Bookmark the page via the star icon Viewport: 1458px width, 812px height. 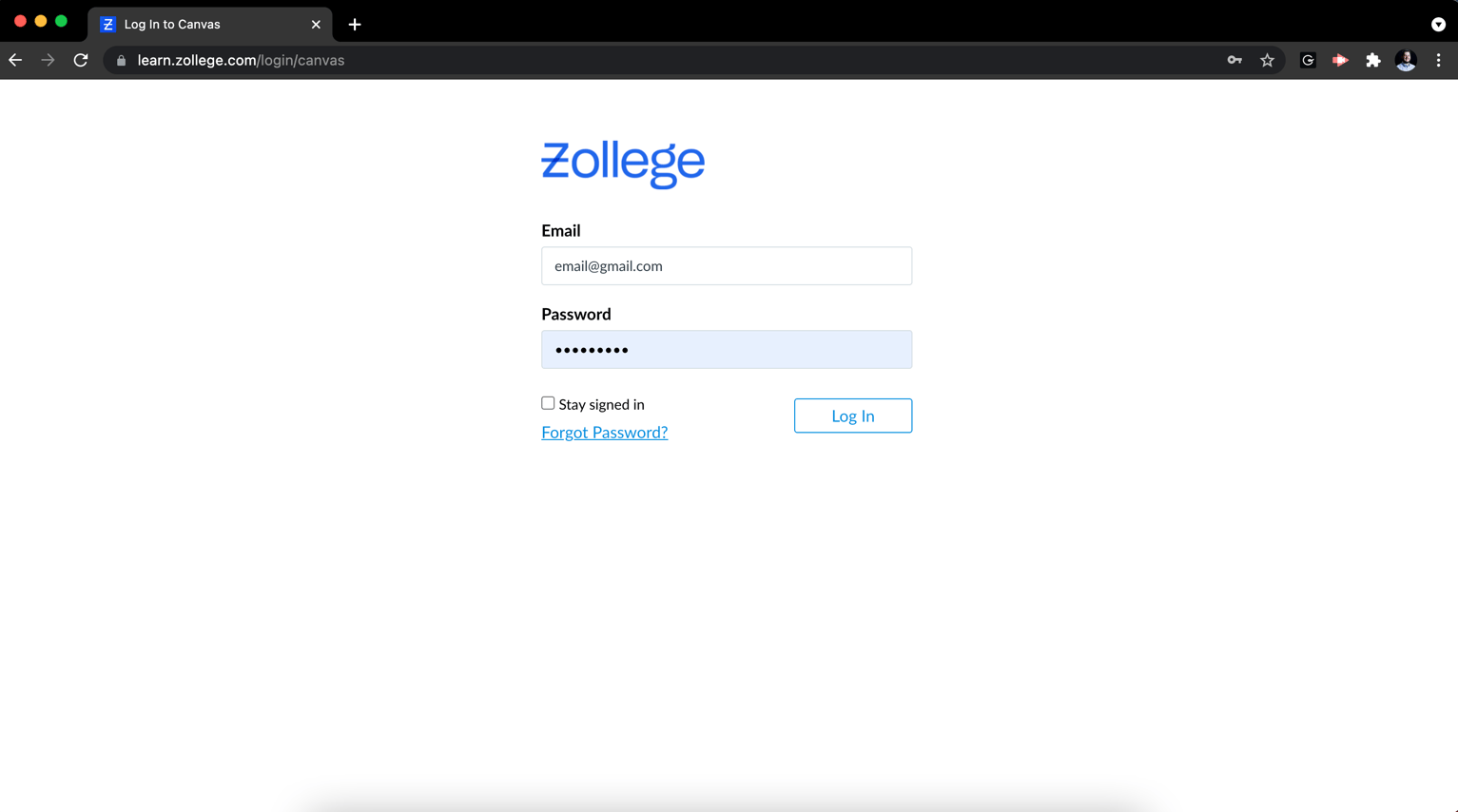(x=1267, y=59)
